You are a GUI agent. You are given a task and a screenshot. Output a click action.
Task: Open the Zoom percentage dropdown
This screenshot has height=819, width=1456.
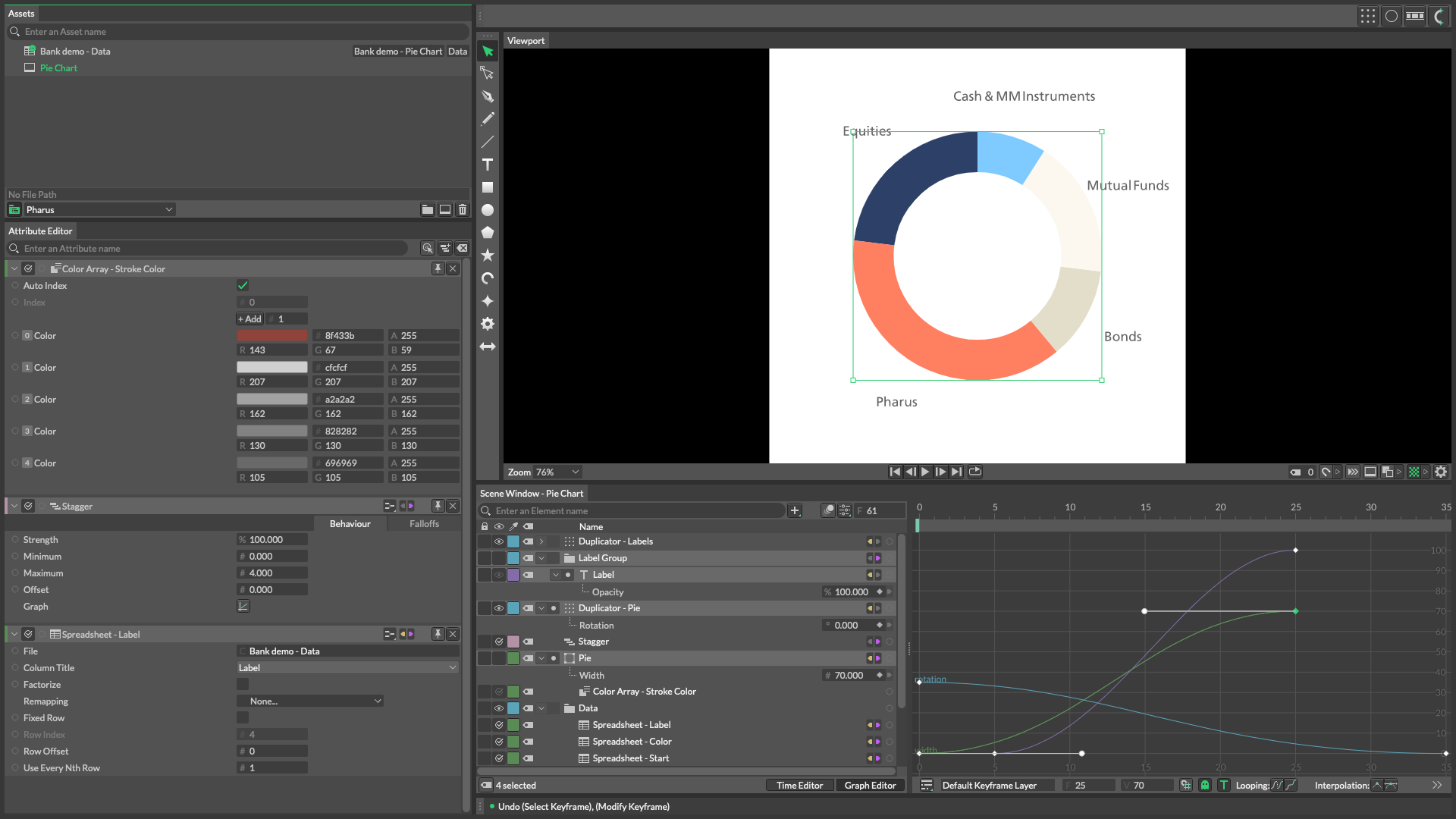[557, 472]
